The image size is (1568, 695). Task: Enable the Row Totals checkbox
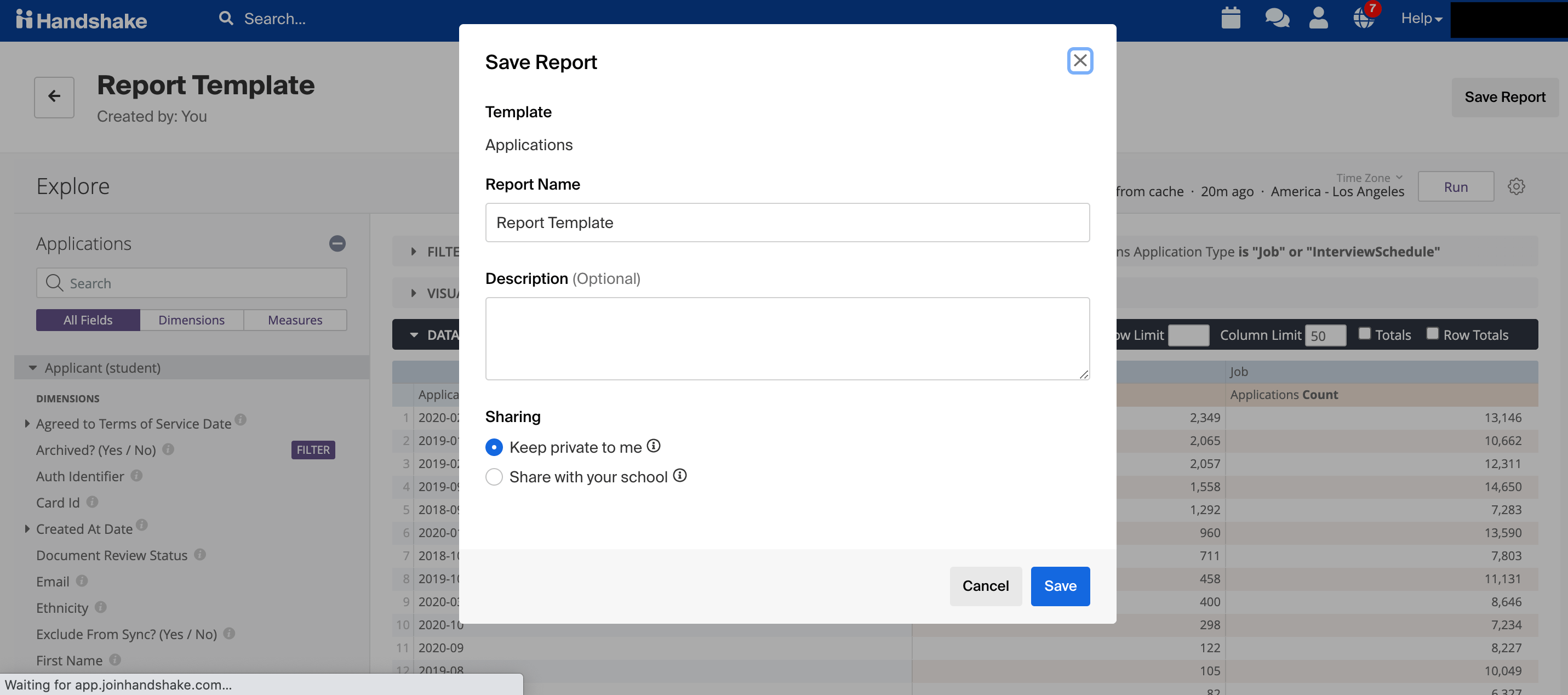1433,334
